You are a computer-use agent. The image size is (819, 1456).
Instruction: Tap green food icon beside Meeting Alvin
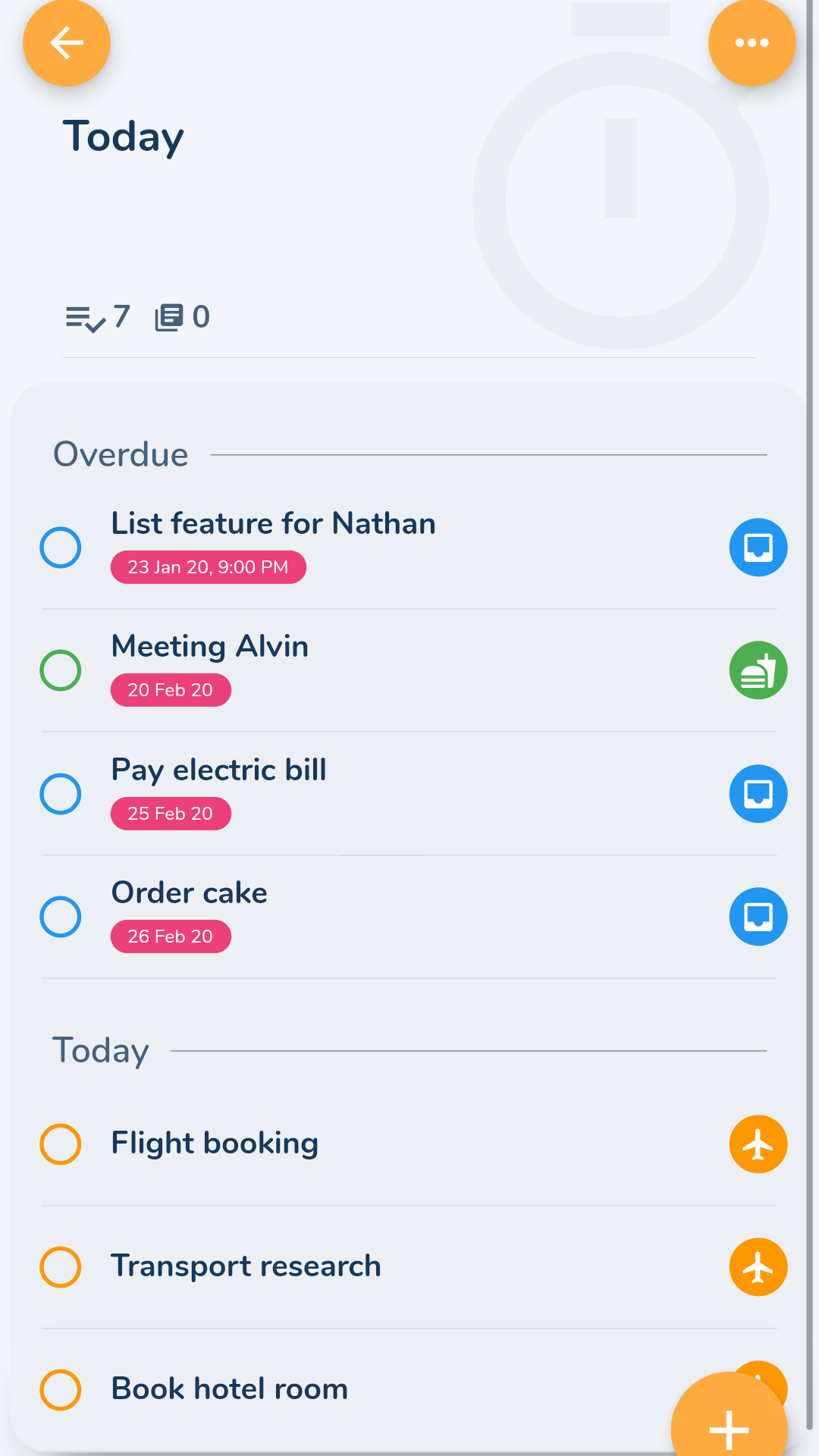pos(758,670)
